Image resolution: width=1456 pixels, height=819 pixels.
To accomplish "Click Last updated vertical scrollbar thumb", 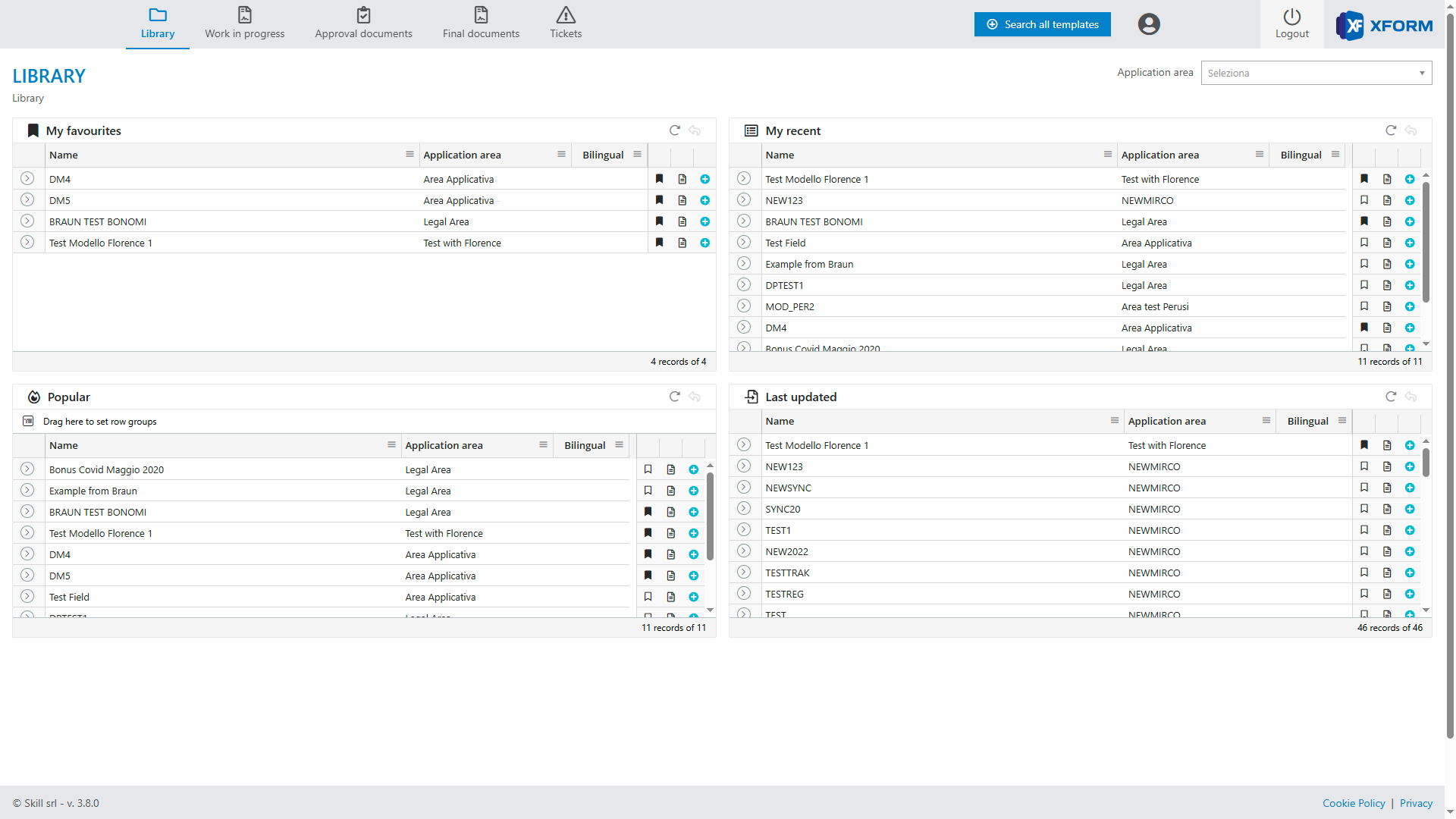I will [1426, 462].
